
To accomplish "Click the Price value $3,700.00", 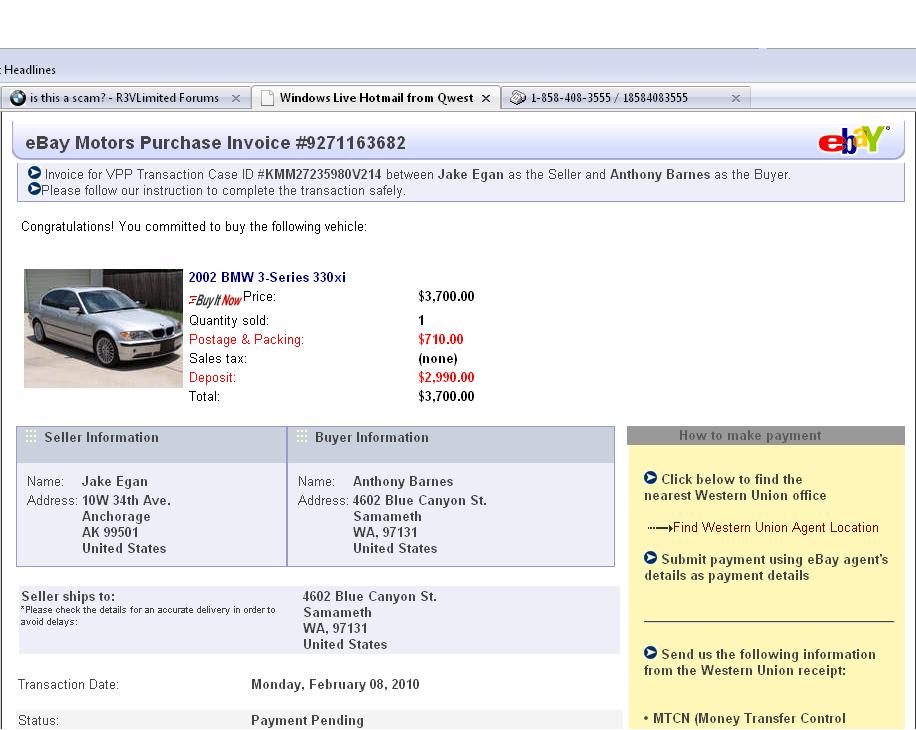I will [446, 296].
